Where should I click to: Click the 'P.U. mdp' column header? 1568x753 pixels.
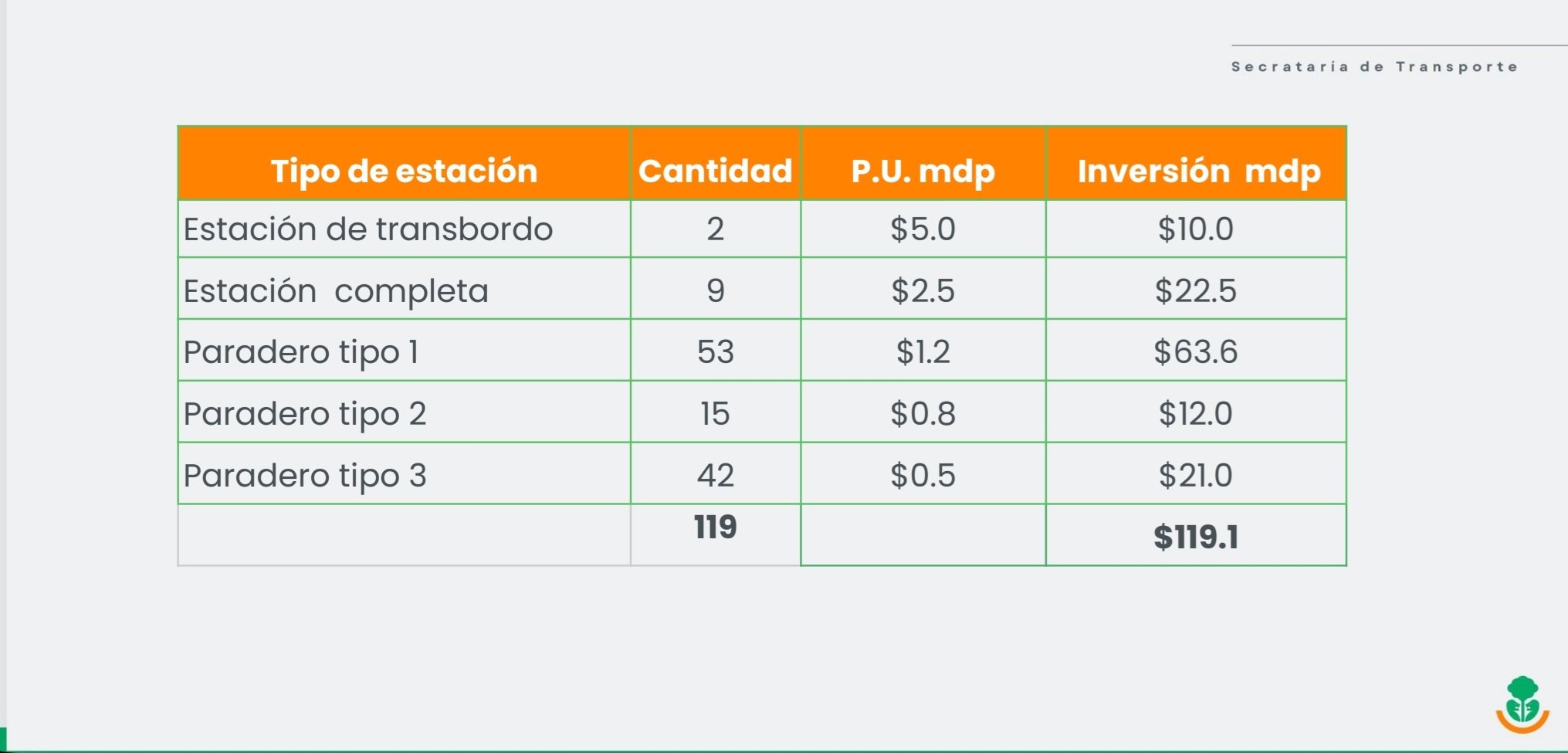click(923, 171)
